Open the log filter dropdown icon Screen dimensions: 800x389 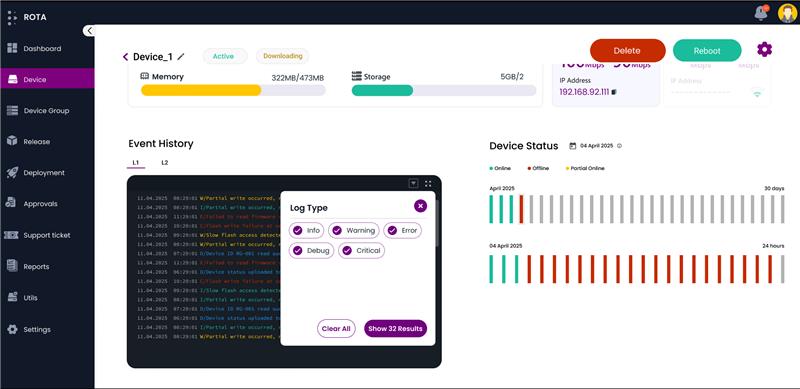pyautogui.click(x=414, y=183)
